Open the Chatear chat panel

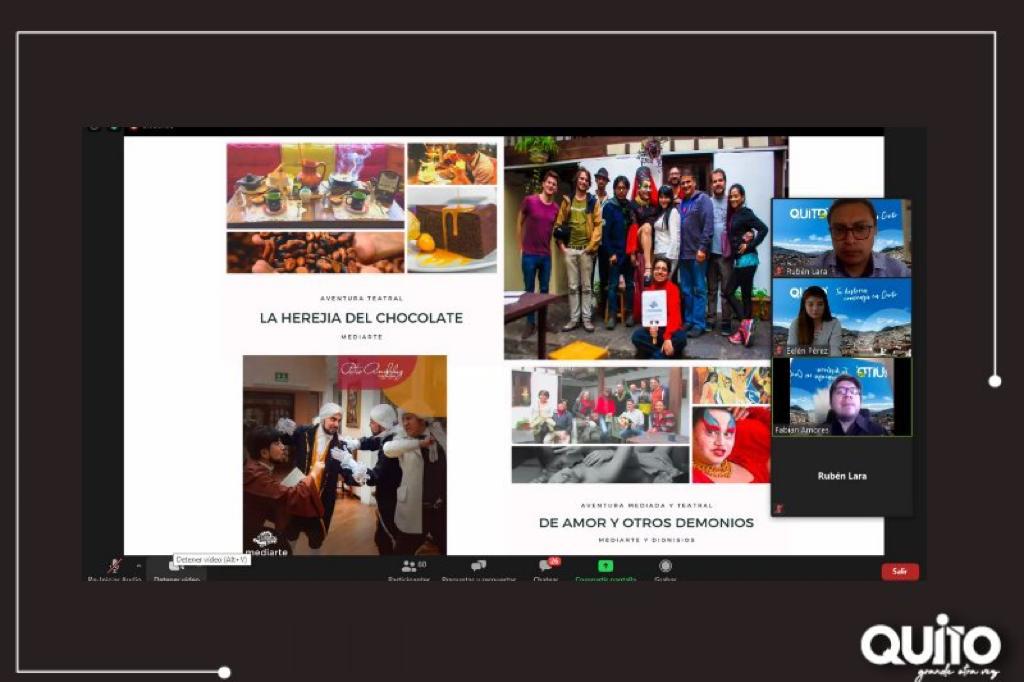(x=545, y=568)
